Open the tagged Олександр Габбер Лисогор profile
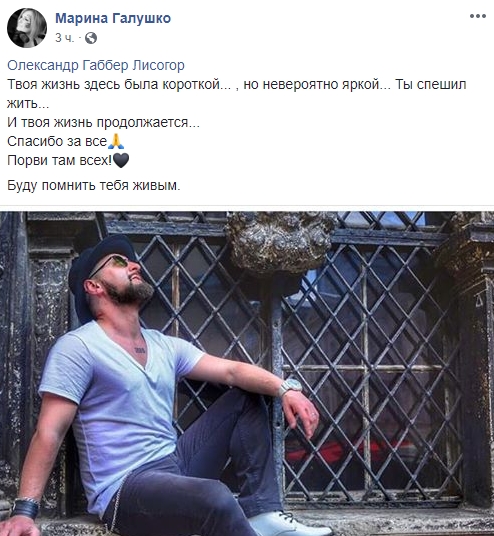This screenshot has height=536, width=494. 96,65
